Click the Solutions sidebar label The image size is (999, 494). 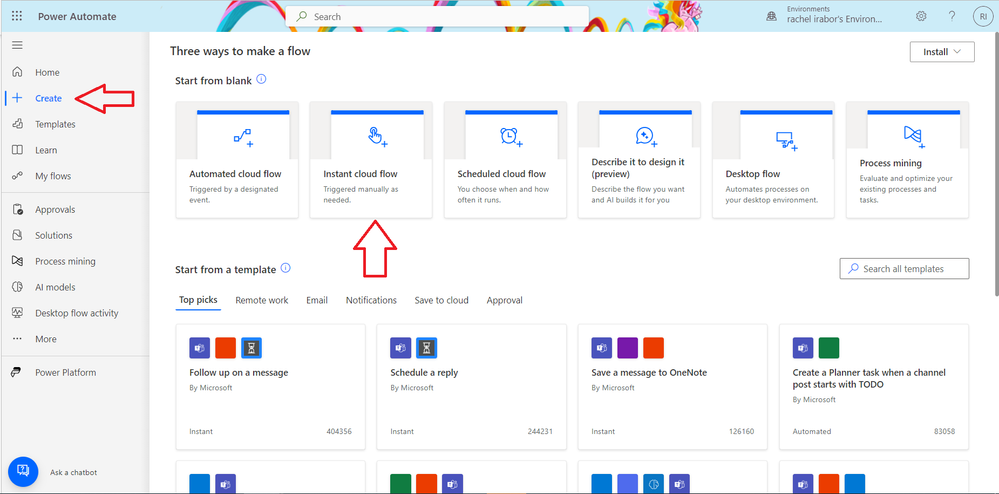[x=54, y=235]
